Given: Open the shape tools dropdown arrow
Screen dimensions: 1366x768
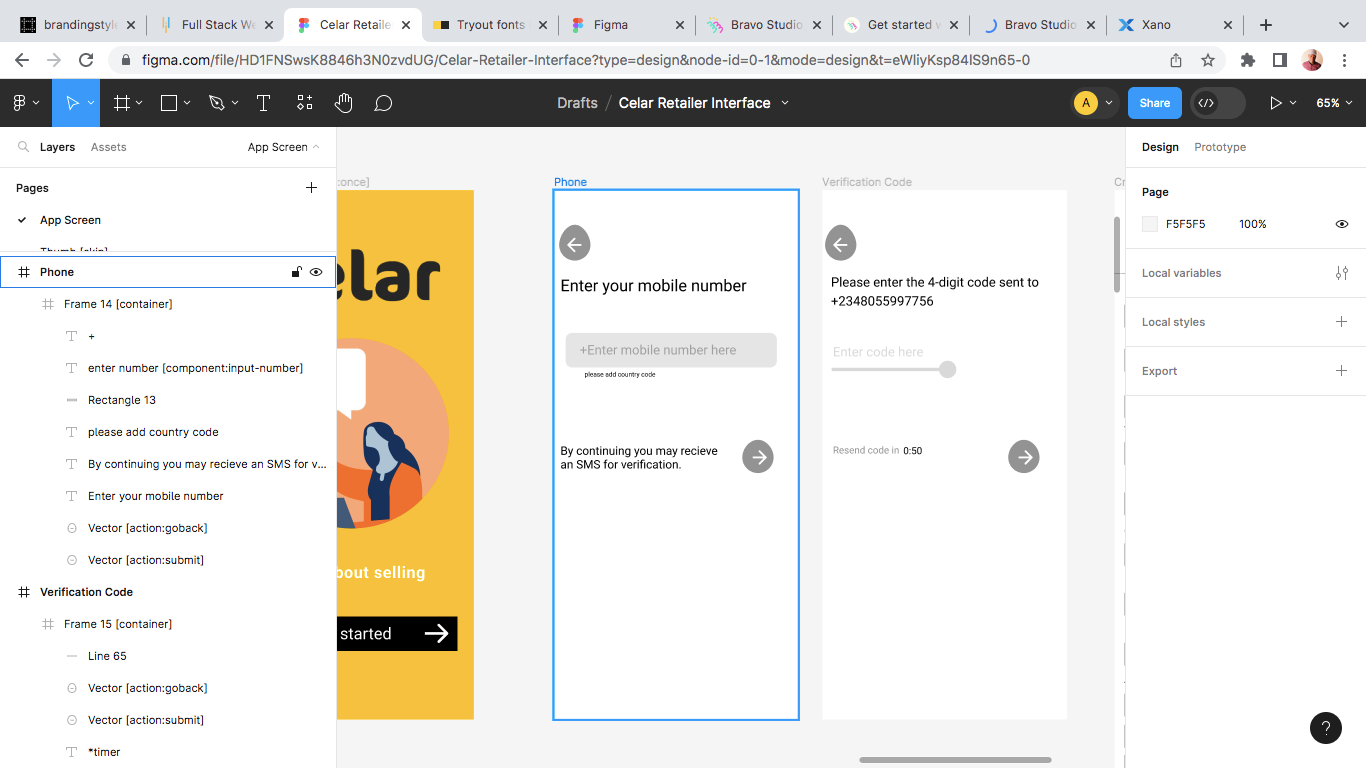Looking at the screenshot, I should pyautogui.click(x=189, y=103).
